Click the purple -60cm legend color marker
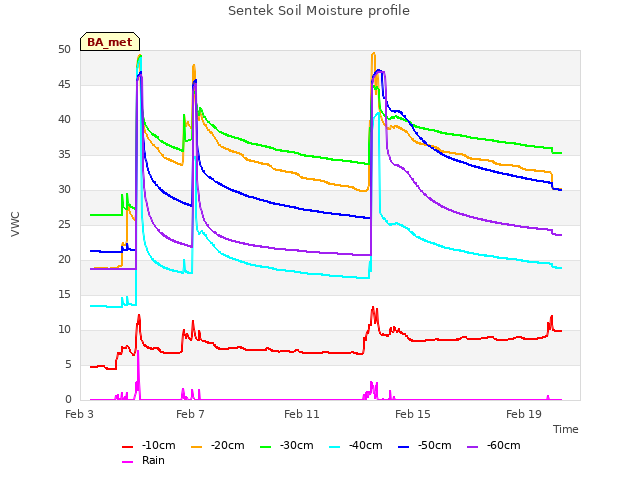 [472, 447]
